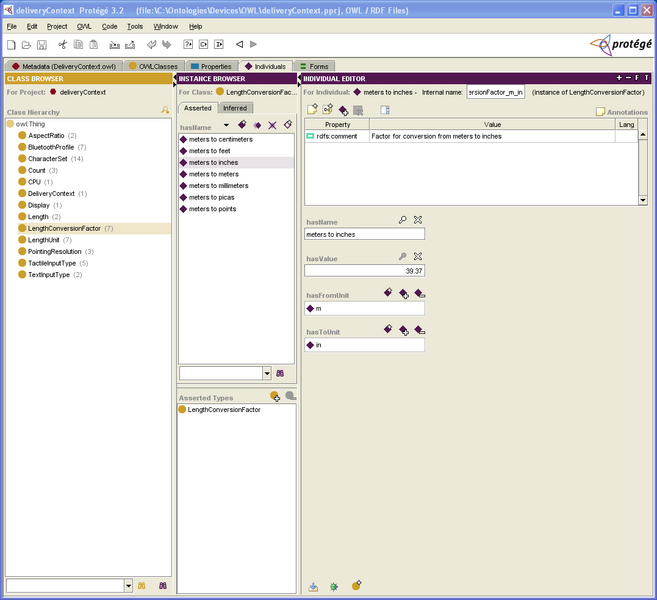Click the Redo arrow icon

click(166, 44)
